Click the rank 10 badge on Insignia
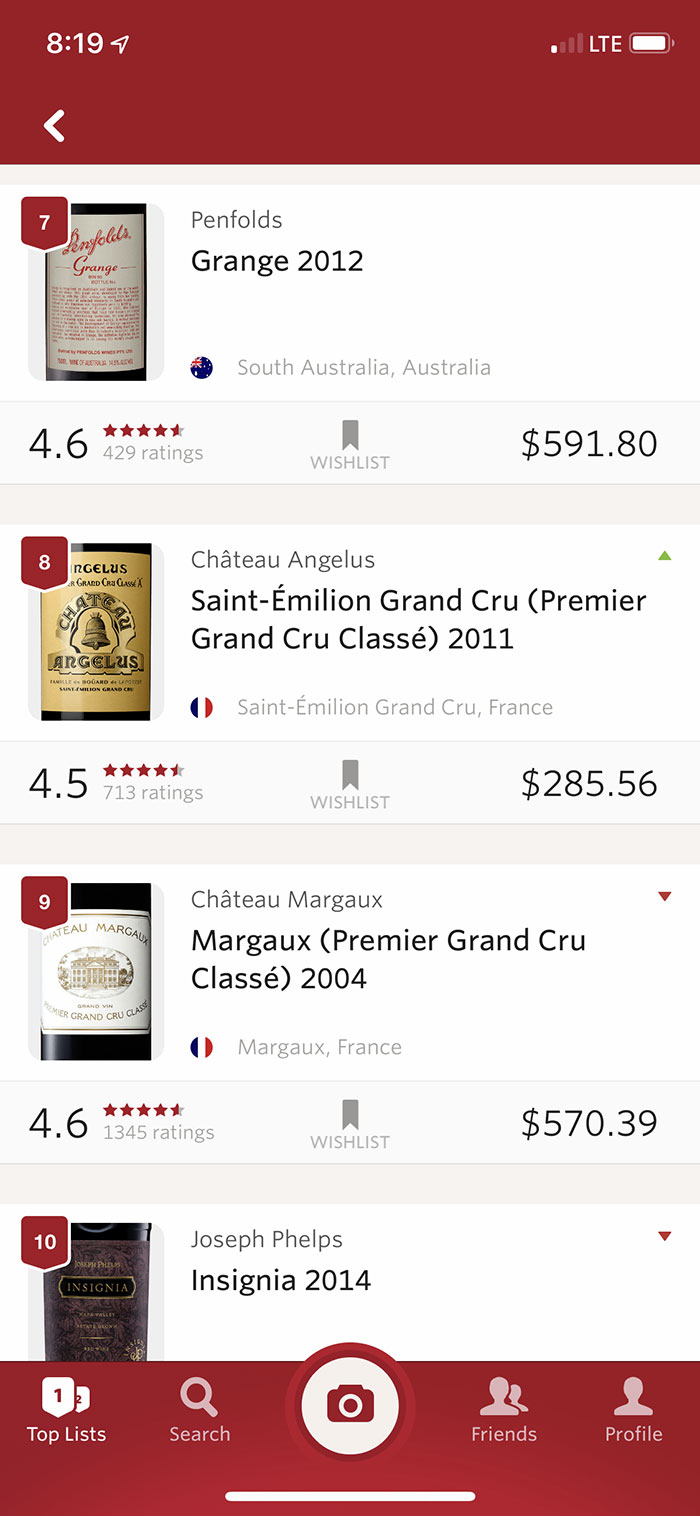This screenshot has width=700, height=1516. tap(45, 1242)
